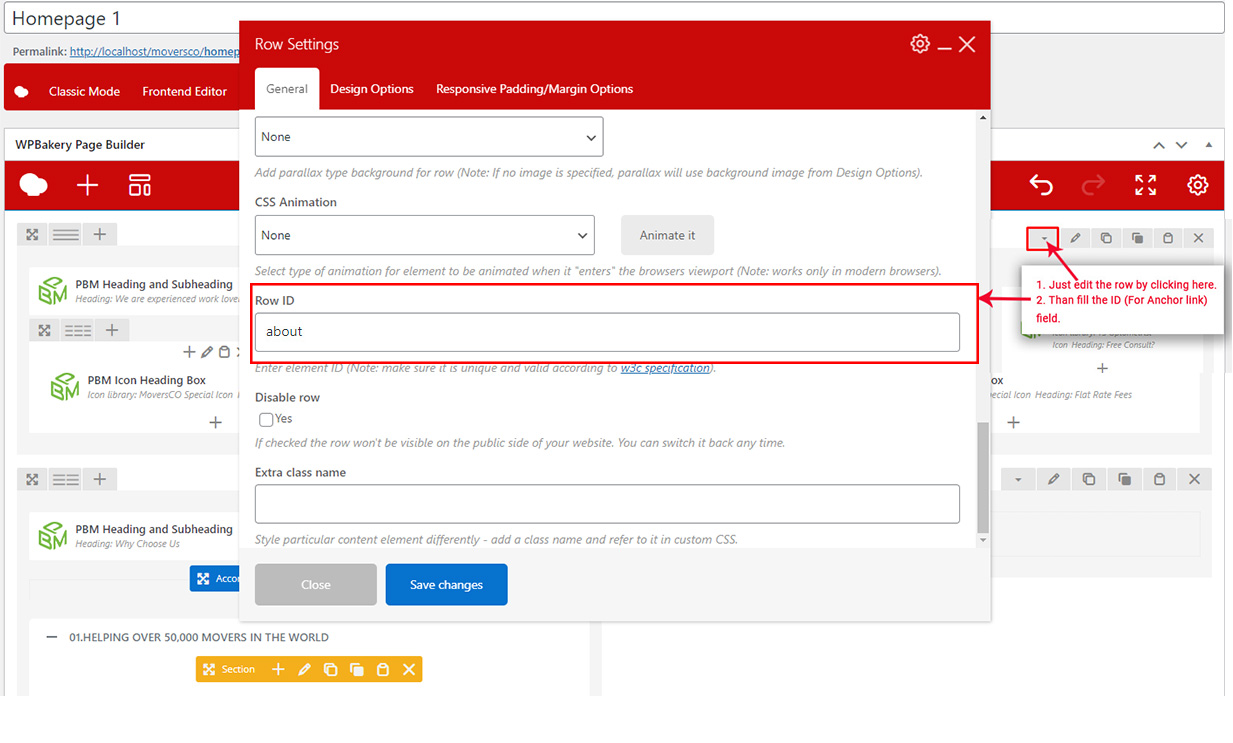Toggle first row collapse caret highlighted in red
The width and height of the screenshot is (1233, 743).
(x=1043, y=238)
